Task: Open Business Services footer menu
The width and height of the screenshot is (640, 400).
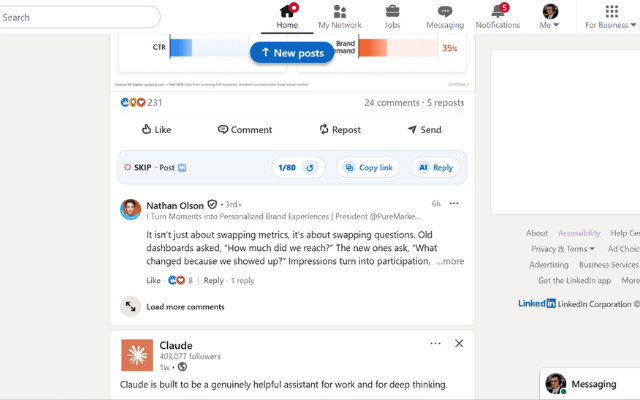Action: 609,265
